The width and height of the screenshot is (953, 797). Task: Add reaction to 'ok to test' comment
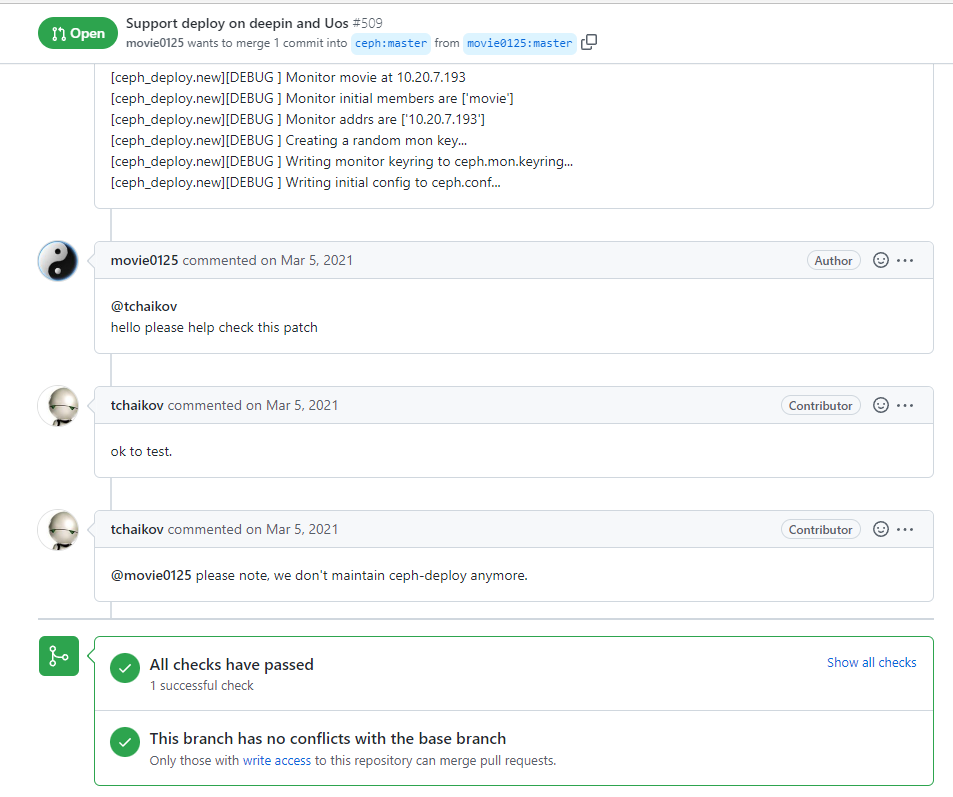[881, 405]
